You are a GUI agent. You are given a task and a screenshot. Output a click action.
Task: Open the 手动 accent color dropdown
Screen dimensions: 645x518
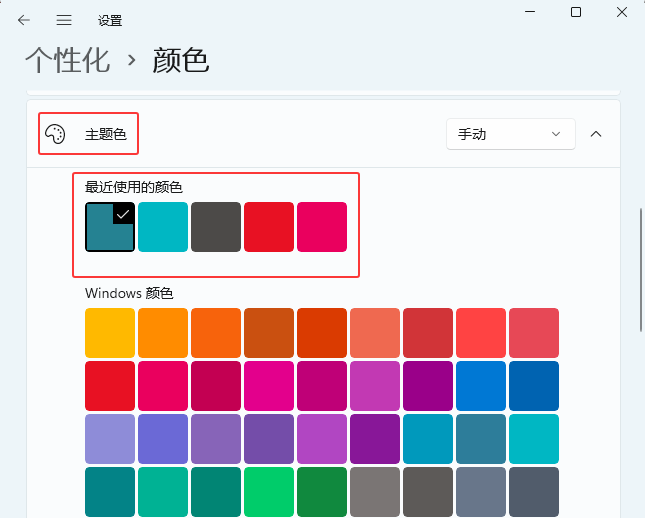510,134
